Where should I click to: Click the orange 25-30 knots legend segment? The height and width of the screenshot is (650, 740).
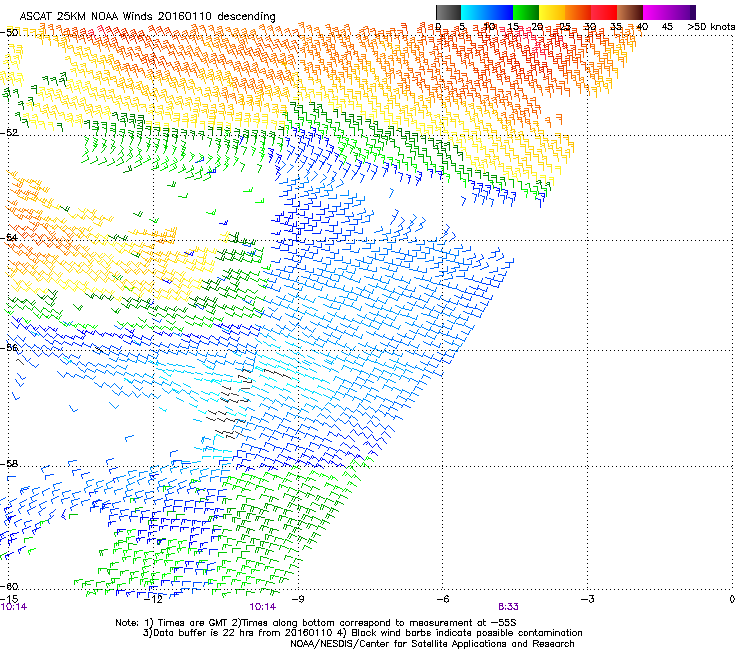tap(578, 12)
